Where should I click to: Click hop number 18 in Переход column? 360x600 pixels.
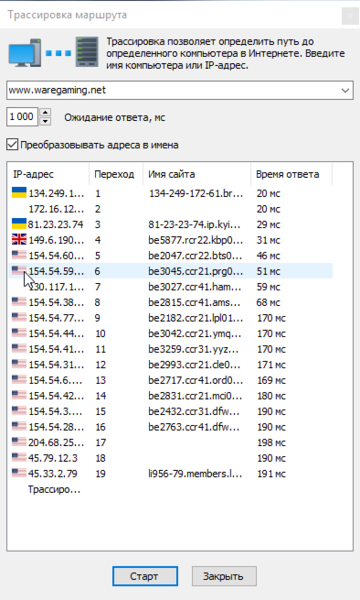tap(100, 458)
